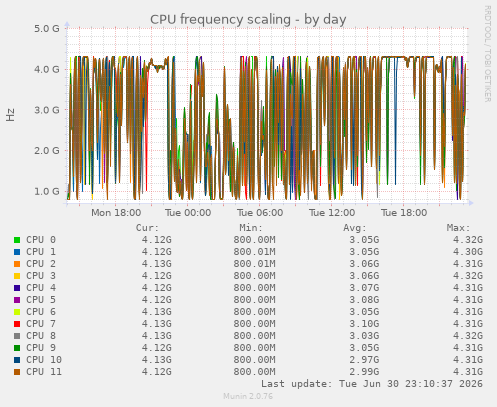Click the 'CPU 4' legend label

click(x=41, y=288)
